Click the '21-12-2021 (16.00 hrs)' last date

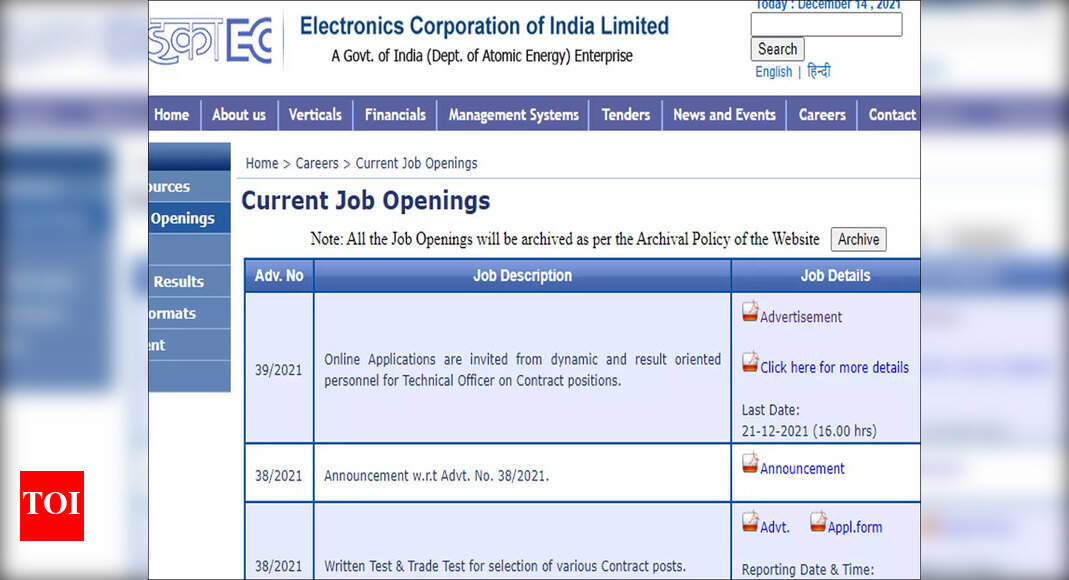[809, 431]
